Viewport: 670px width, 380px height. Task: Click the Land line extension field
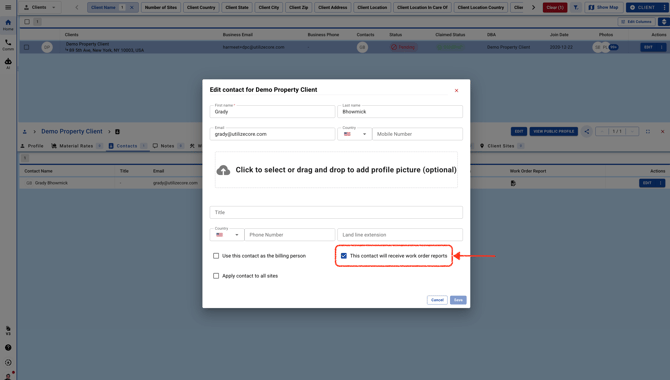pyautogui.click(x=400, y=235)
